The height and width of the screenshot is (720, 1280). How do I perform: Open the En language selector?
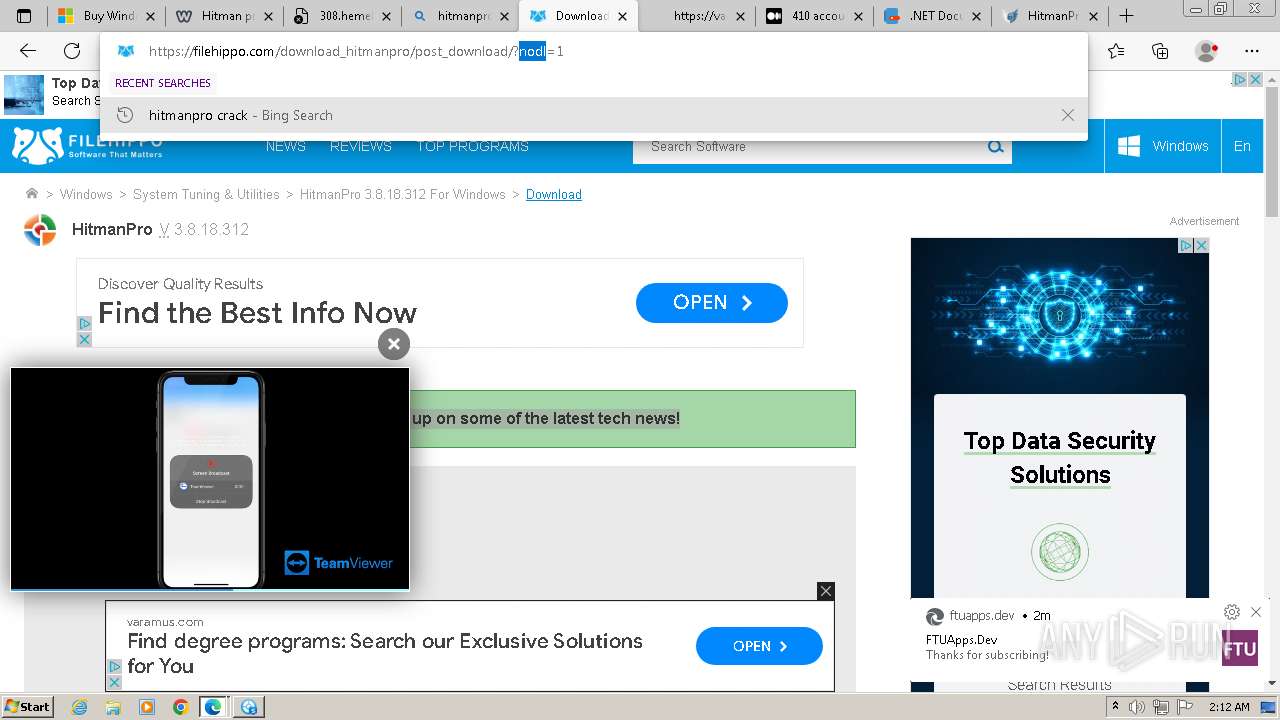click(x=1242, y=146)
